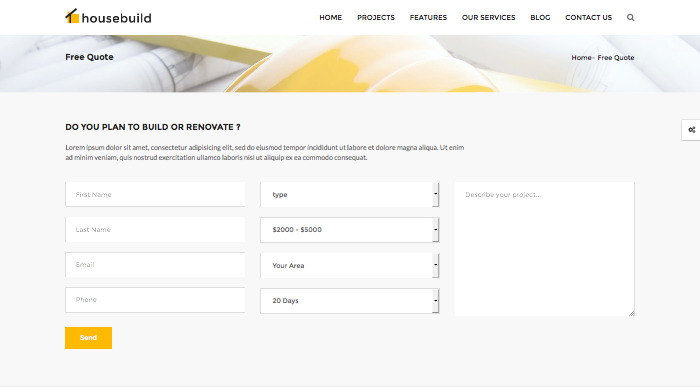The height and width of the screenshot is (387, 700).
Task: Click the Describe your project text area
Action: (x=545, y=249)
